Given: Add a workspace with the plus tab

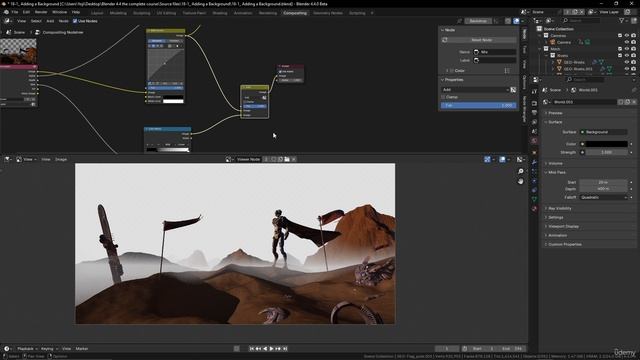Looking at the screenshot, I should 372,13.
